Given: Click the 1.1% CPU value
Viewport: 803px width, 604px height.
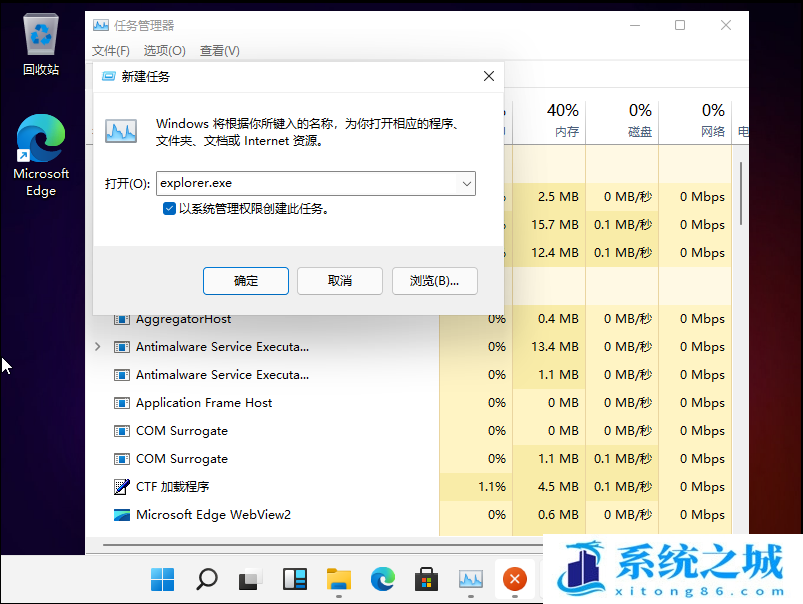Looking at the screenshot, I should coord(492,487).
